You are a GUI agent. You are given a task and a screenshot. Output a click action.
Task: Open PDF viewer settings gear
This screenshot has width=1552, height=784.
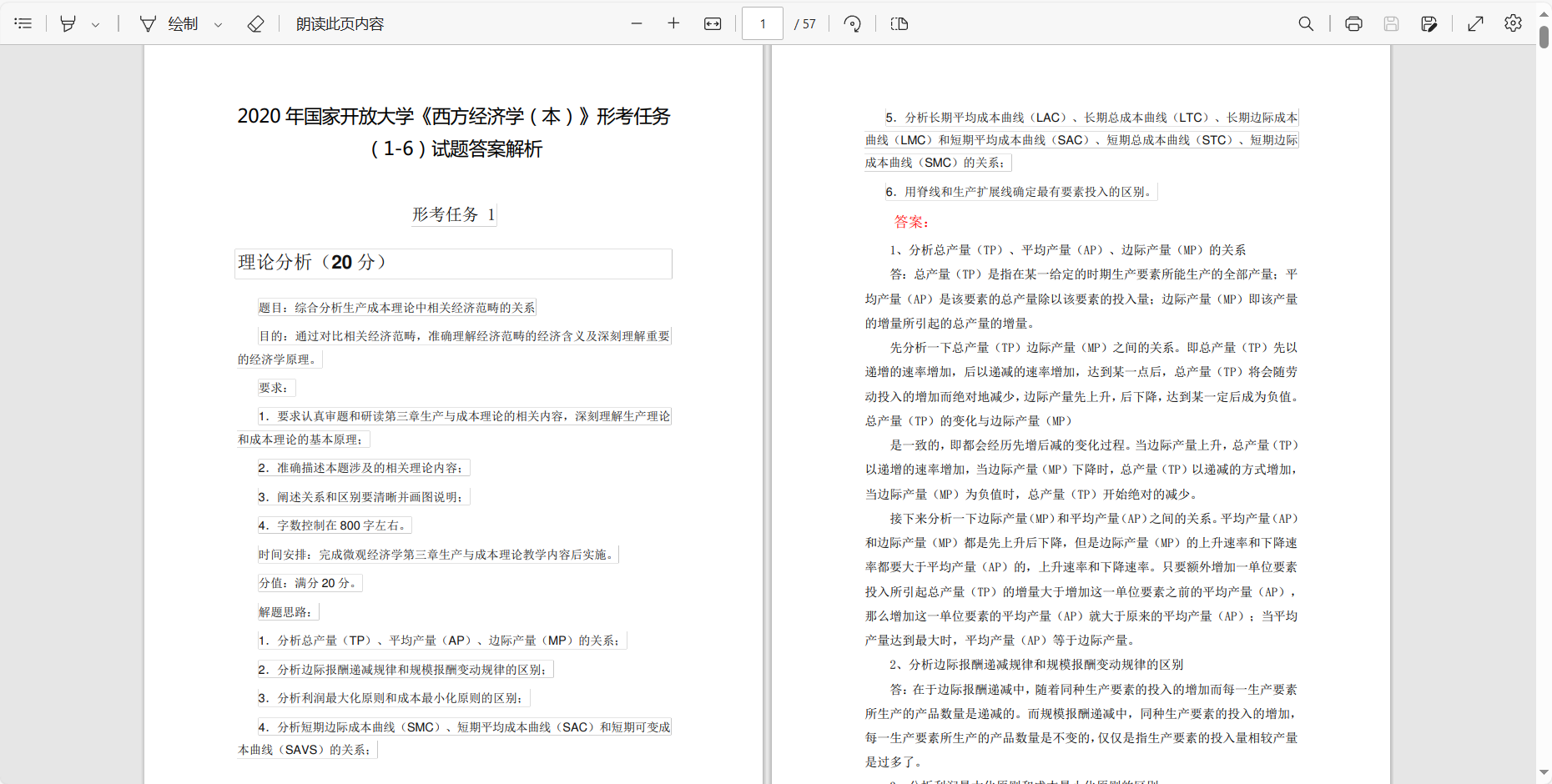pyautogui.click(x=1513, y=23)
